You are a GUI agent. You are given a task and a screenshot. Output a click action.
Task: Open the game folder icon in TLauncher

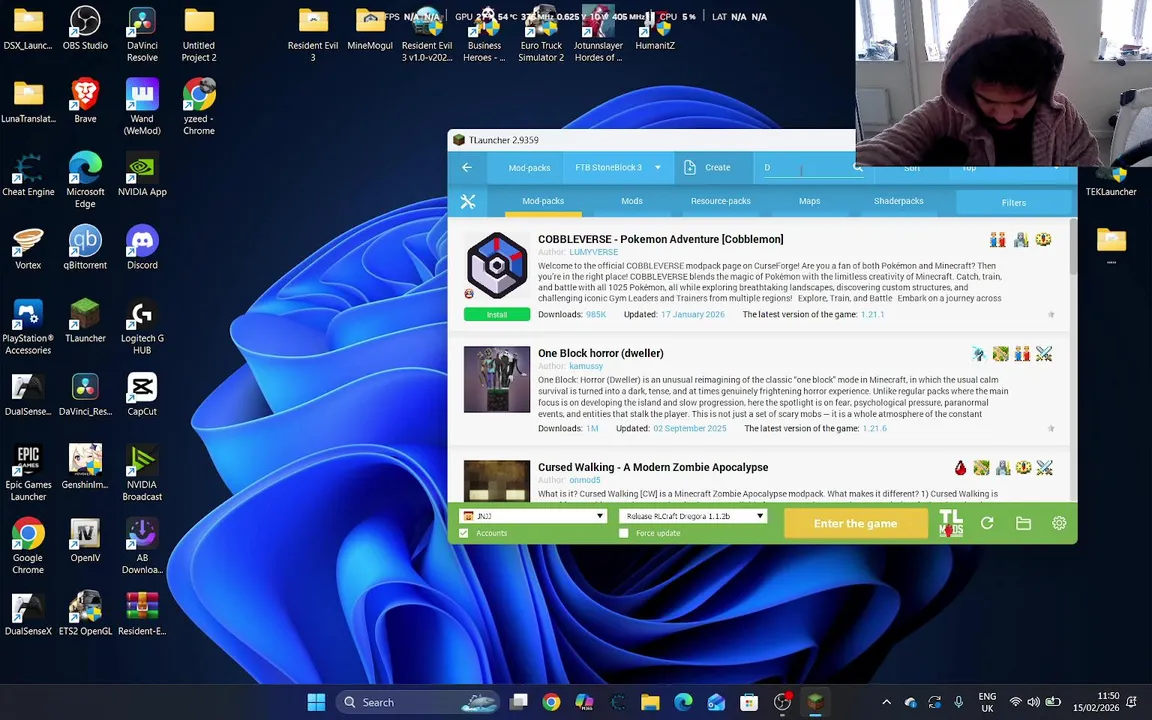[1023, 523]
